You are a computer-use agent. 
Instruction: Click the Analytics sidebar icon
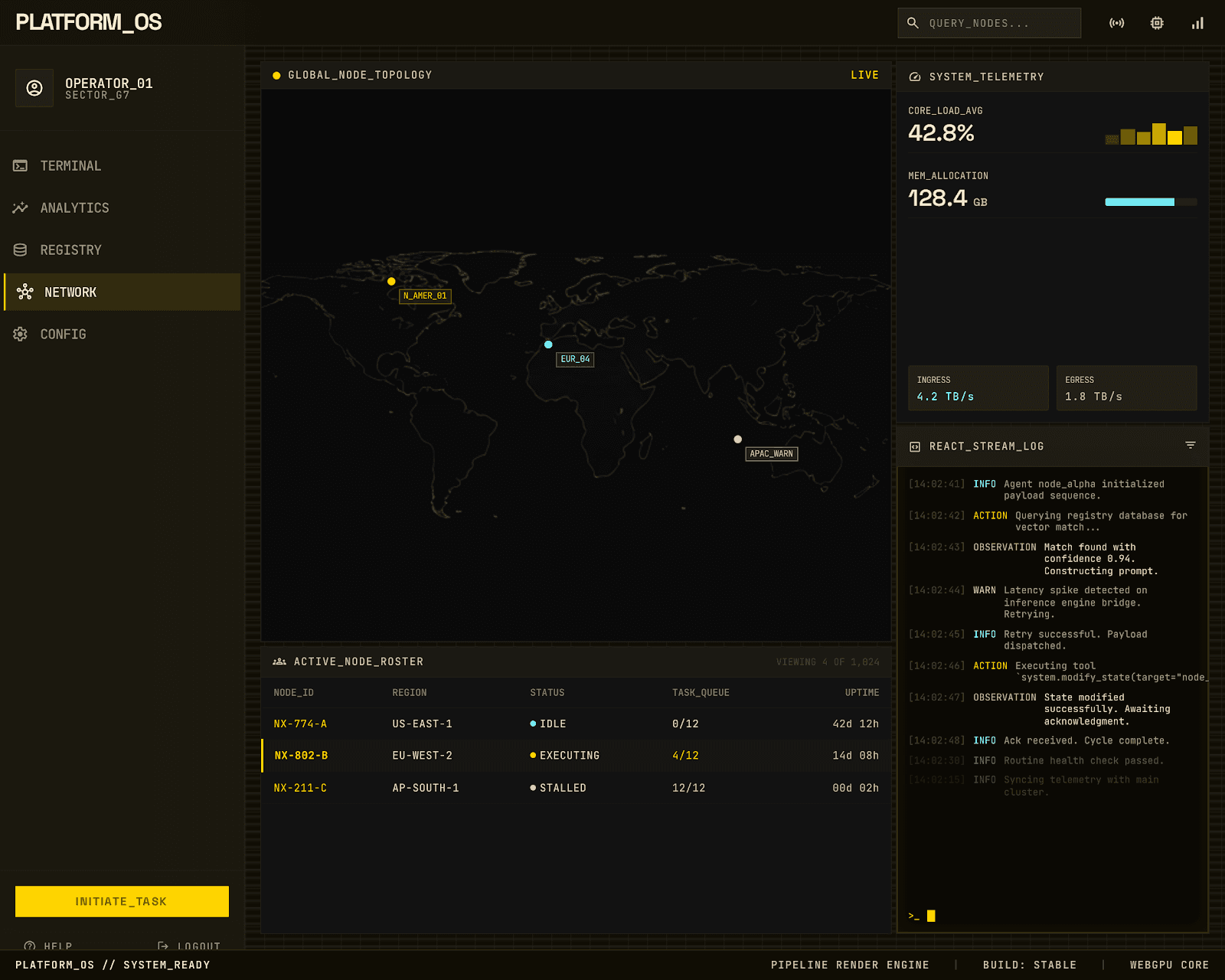[21, 207]
